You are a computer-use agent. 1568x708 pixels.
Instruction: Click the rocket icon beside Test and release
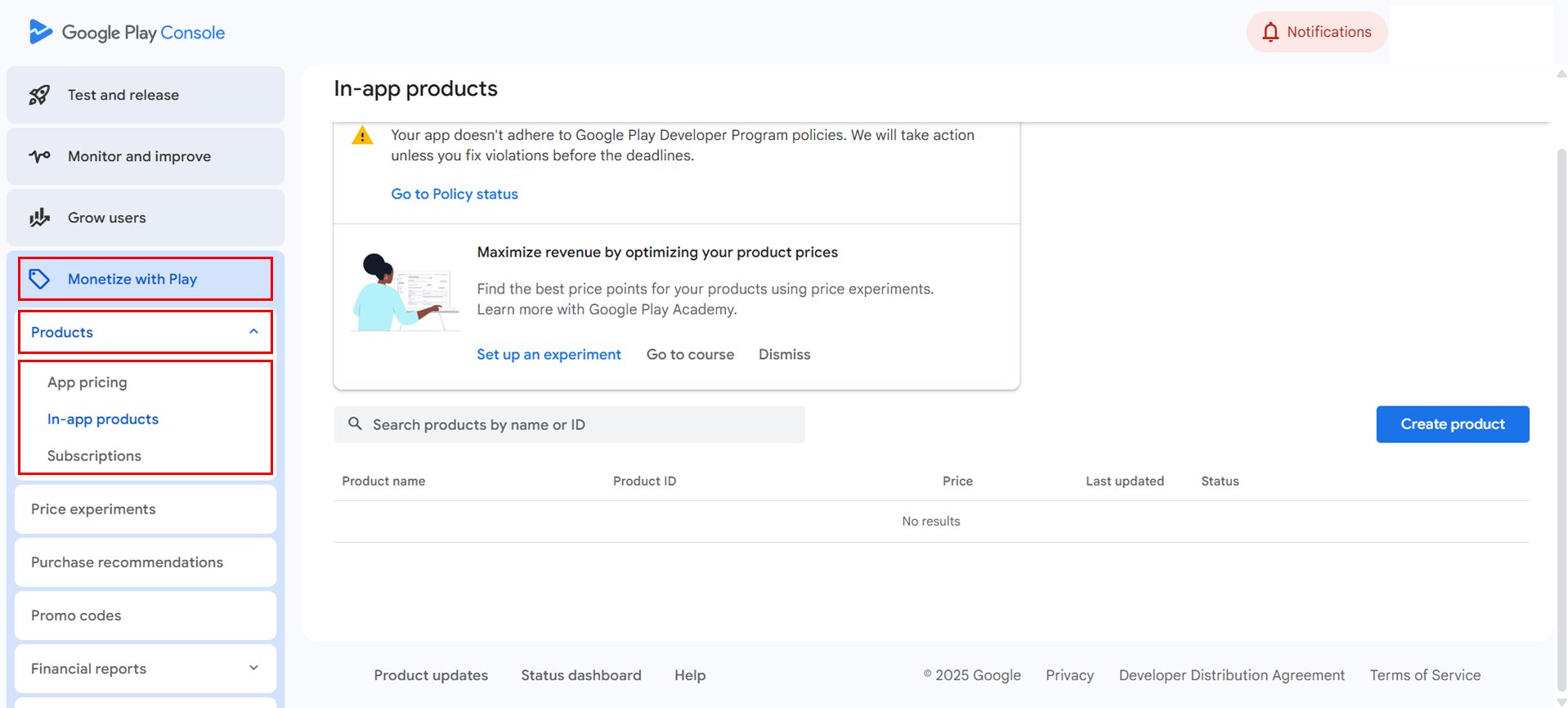point(39,95)
